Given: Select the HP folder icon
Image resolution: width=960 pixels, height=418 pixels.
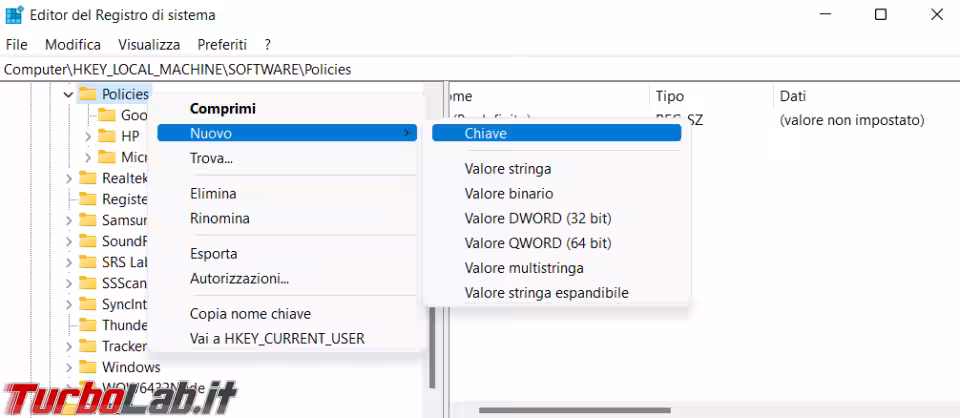Looking at the screenshot, I should (107, 136).
